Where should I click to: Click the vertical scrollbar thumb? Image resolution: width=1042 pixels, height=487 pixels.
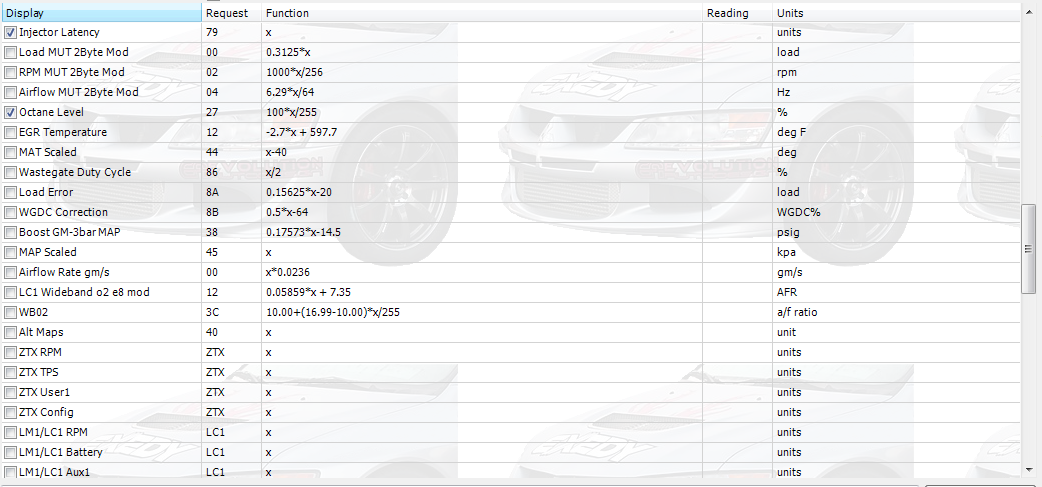pos(1029,248)
